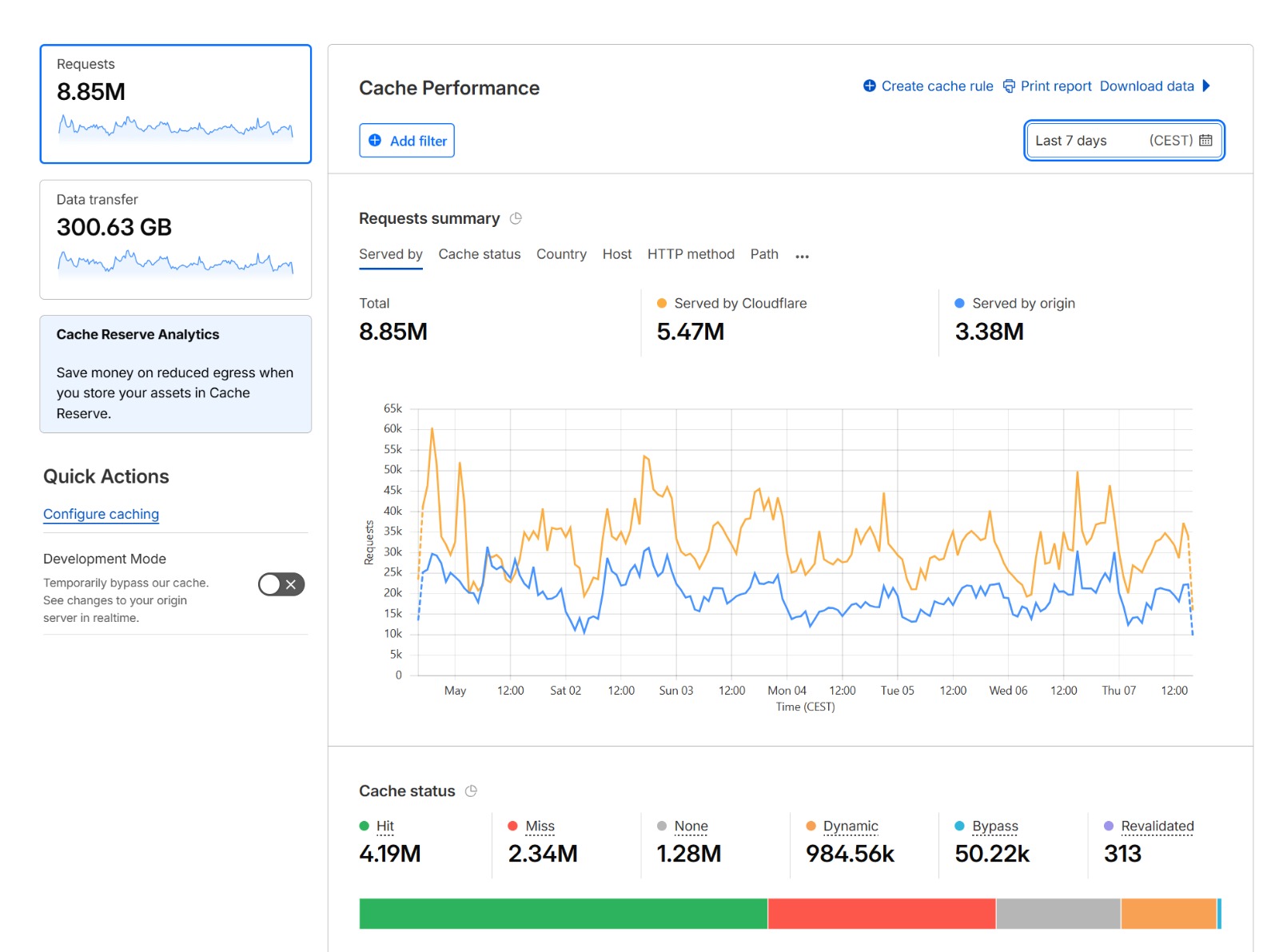The height and width of the screenshot is (952, 1279).
Task: Select the Served by tab
Action: click(x=391, y=254)
